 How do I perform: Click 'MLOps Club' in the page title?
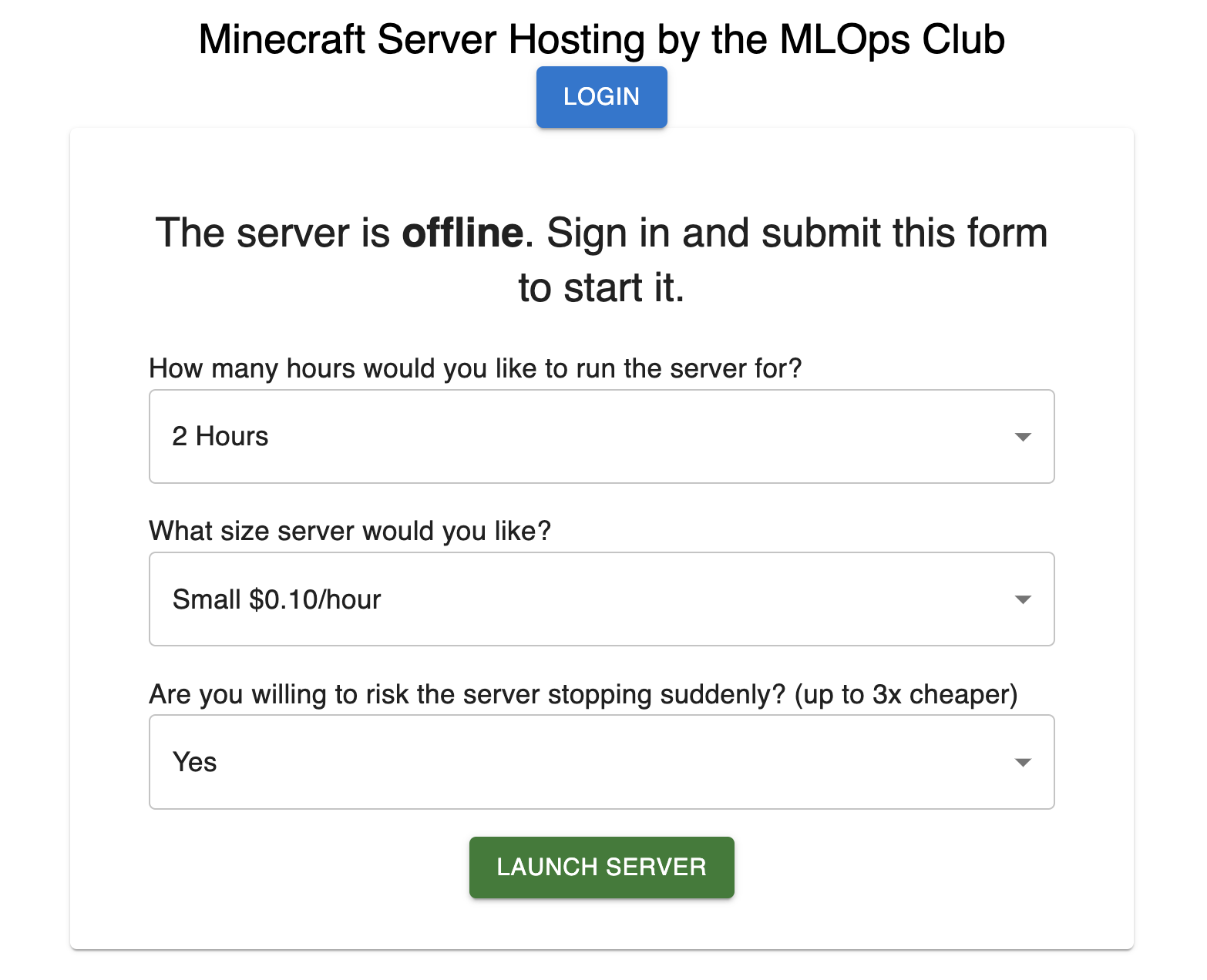tap(892, 39)
